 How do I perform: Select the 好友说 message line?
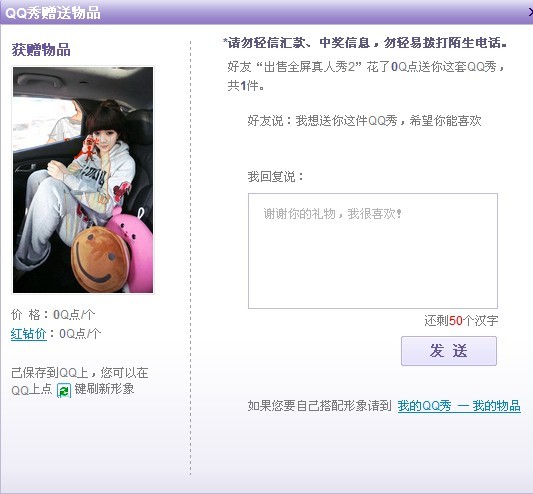tap(364, 120)
